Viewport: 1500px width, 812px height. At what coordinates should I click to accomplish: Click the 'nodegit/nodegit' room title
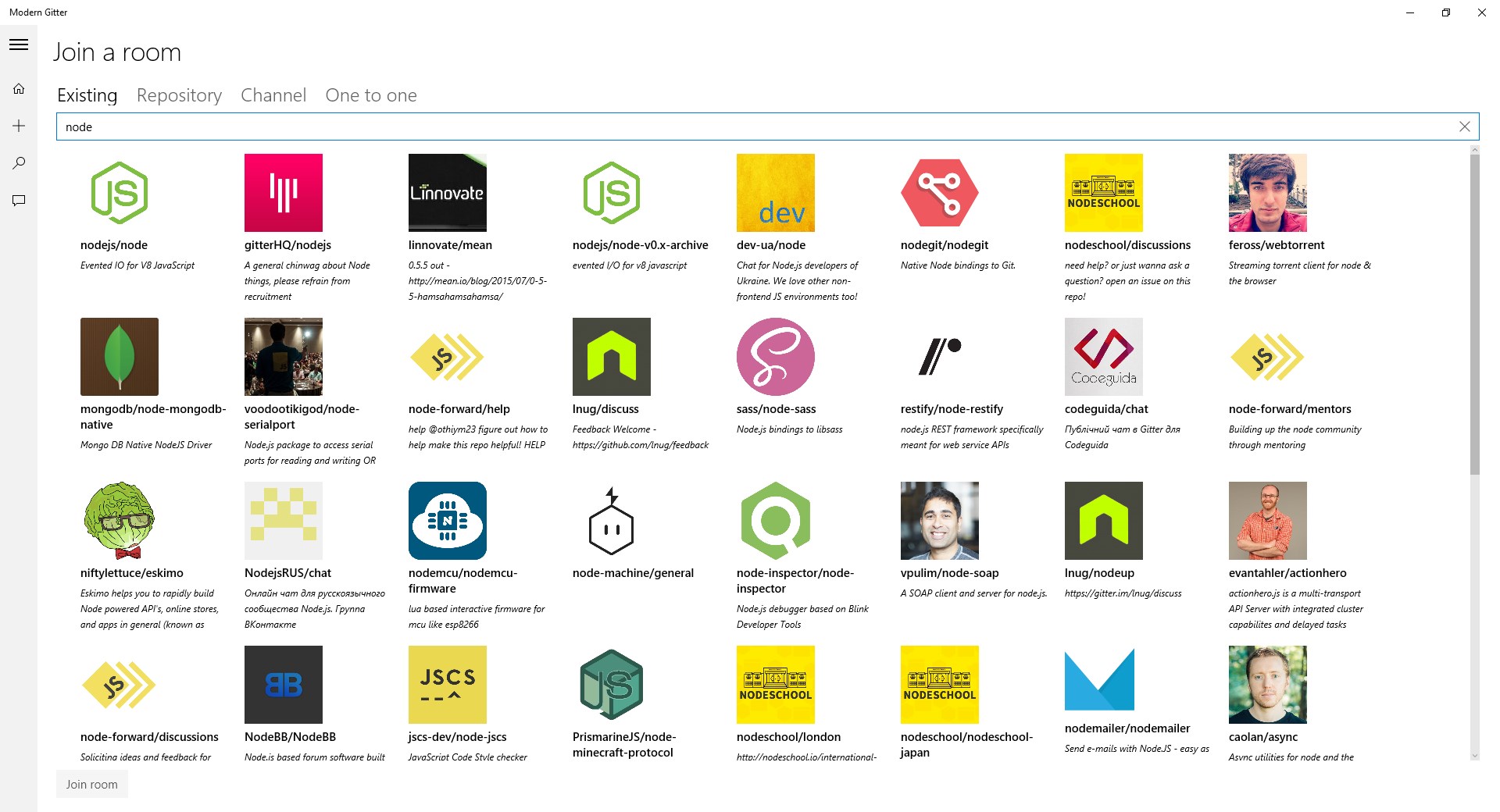tap(945, 245)
